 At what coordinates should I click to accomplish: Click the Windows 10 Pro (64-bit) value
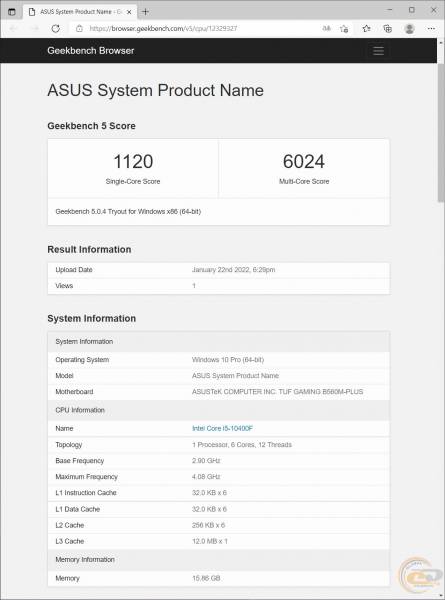[x=228, y=360]
